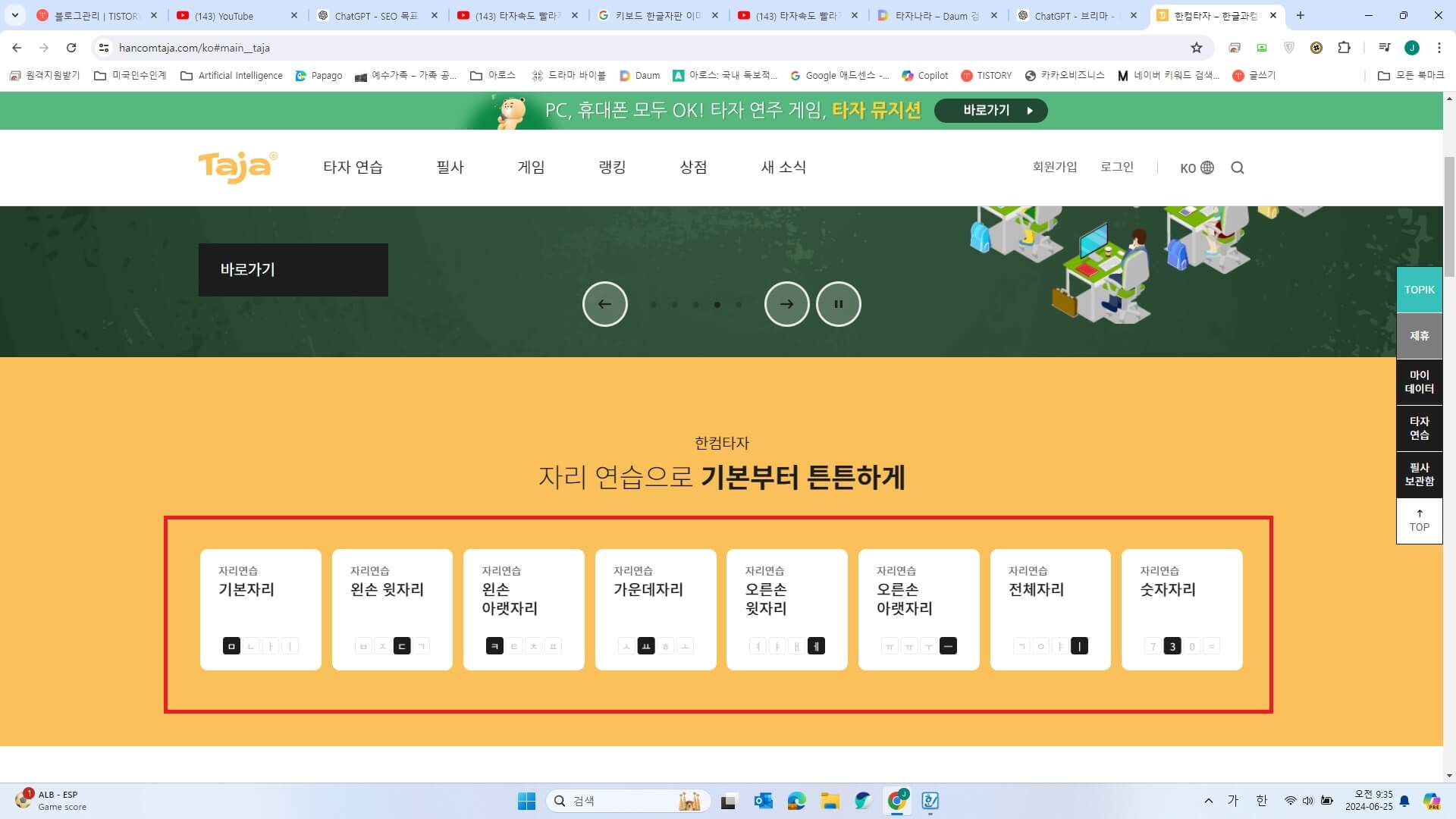Click the 로그인 link
This screenshot has height=819, width=1456.
coord(1117,167)
